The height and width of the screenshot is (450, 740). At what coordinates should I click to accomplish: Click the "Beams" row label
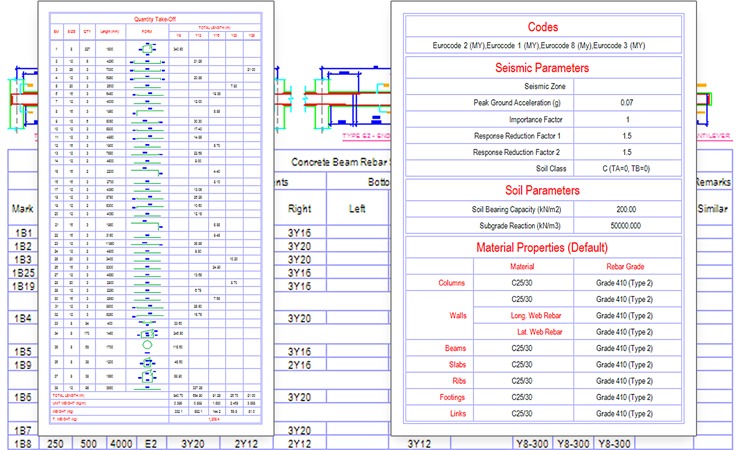point(455,348)
